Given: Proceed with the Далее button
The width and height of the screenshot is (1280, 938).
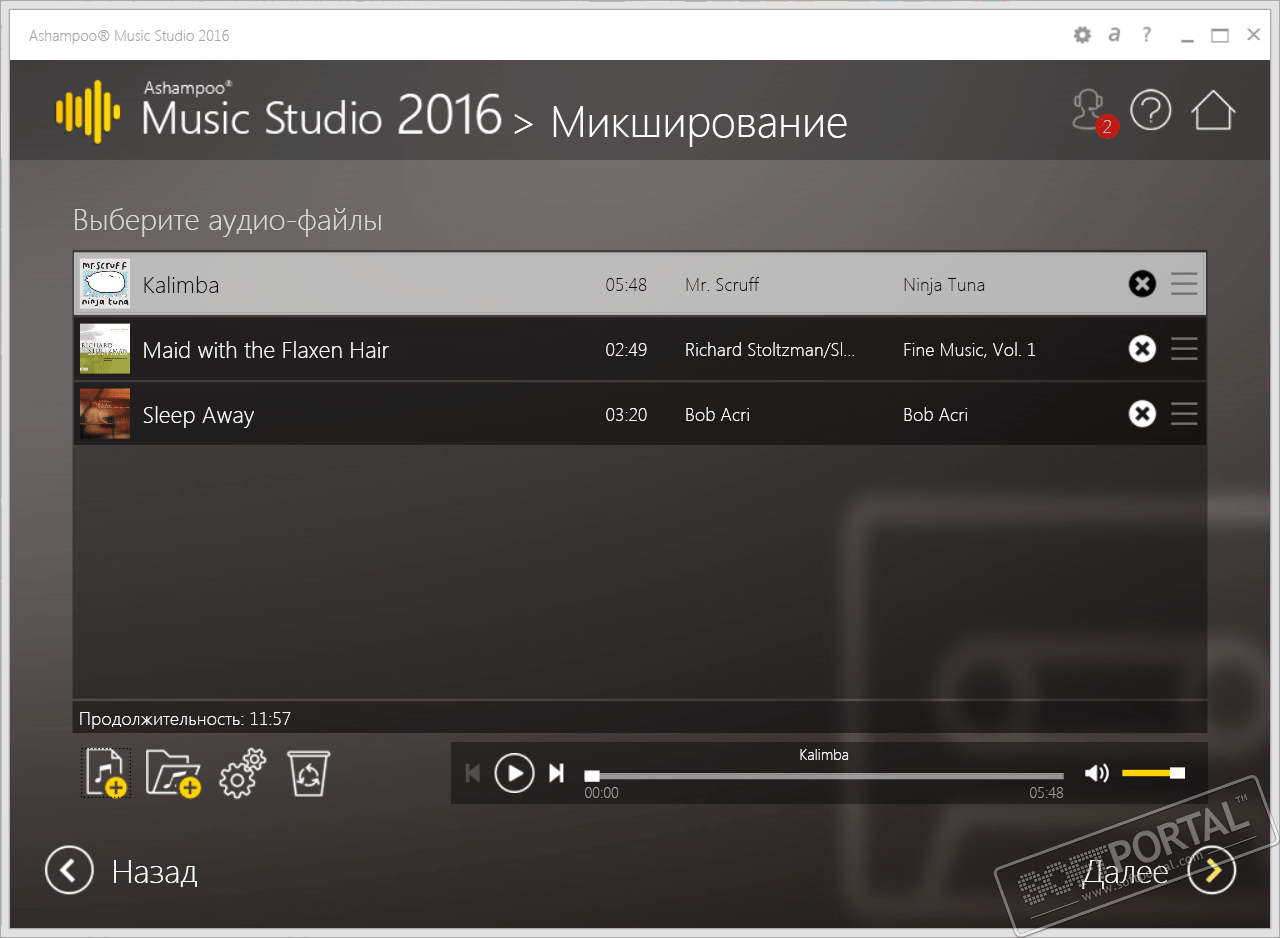Looking at the screenshot, I should [x=1159, y=871].
